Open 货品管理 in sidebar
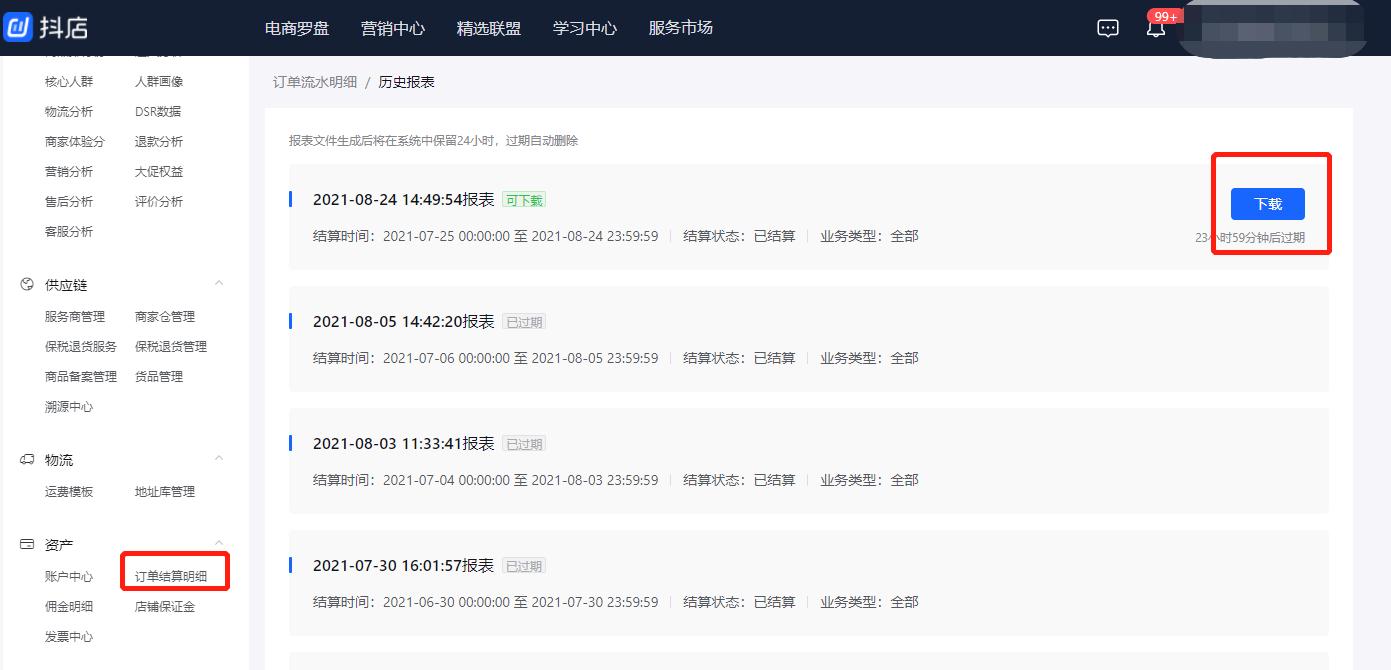 coord(159,376)
